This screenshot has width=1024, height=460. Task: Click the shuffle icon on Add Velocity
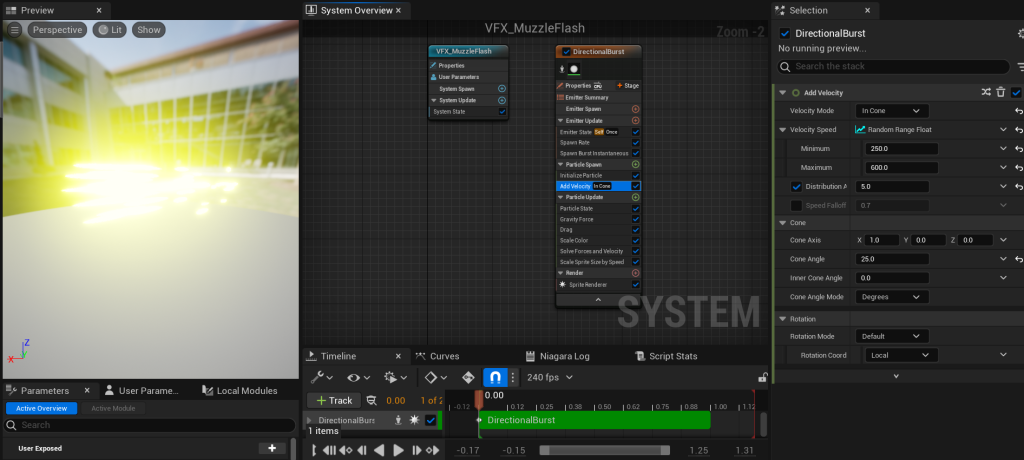click(985, 92)
